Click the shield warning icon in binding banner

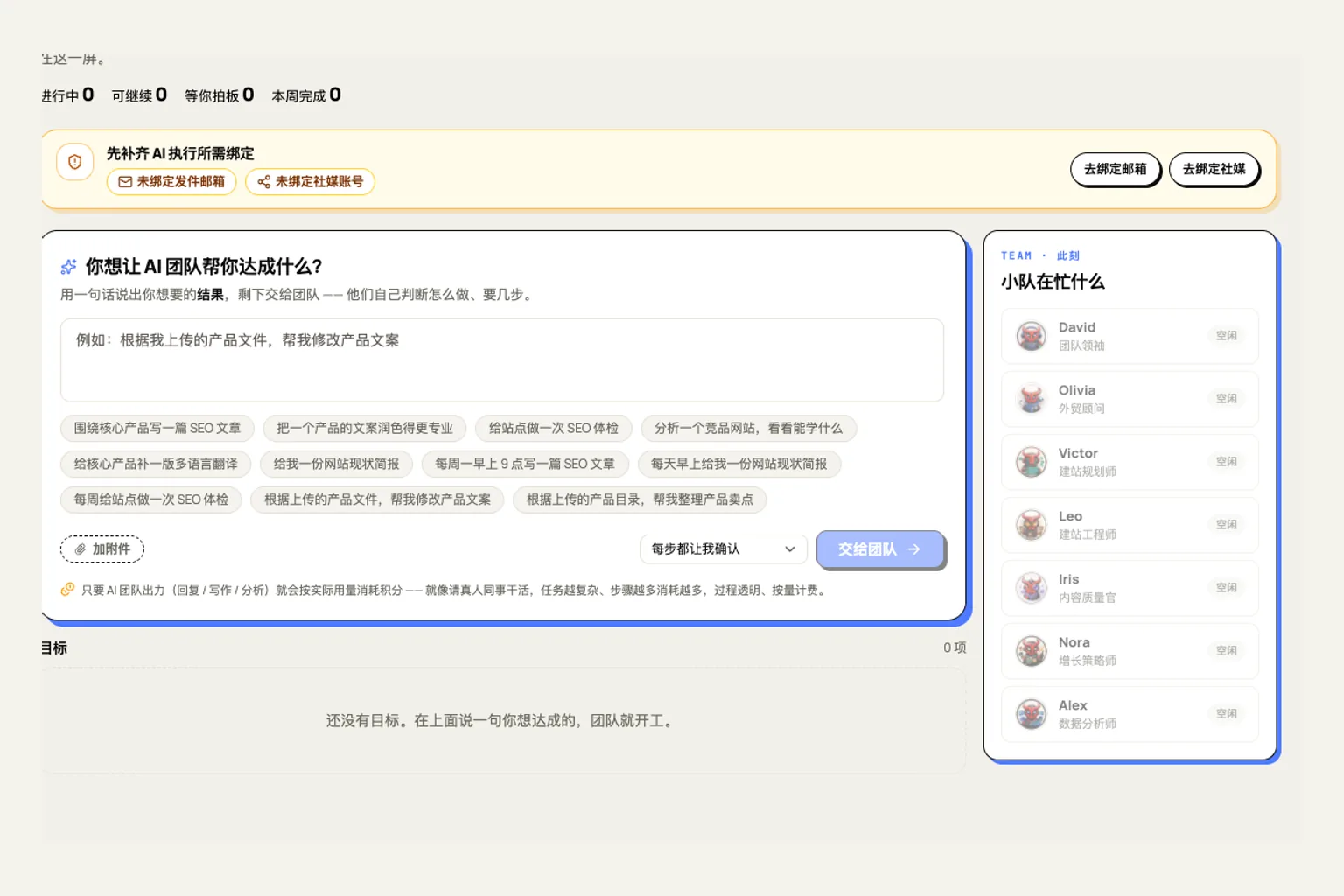coord(75,162)
